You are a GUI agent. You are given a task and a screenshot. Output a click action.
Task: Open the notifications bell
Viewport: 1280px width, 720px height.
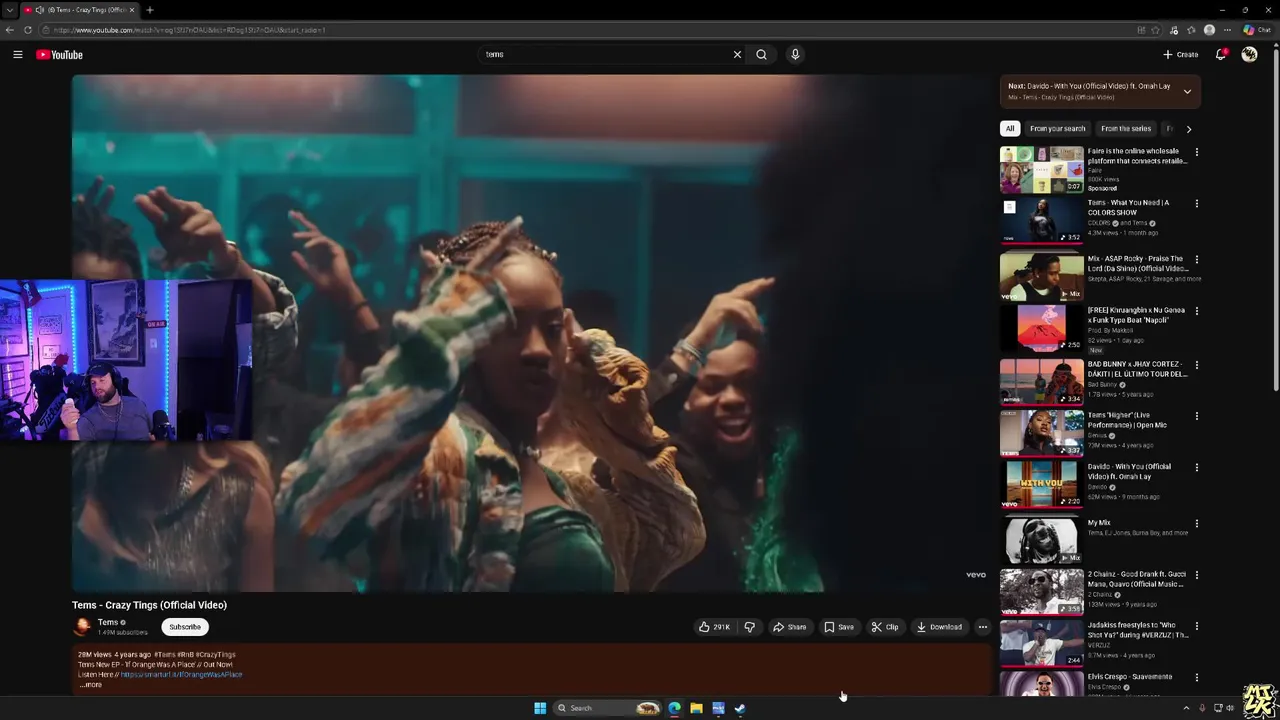click(x=1221, y=55)
